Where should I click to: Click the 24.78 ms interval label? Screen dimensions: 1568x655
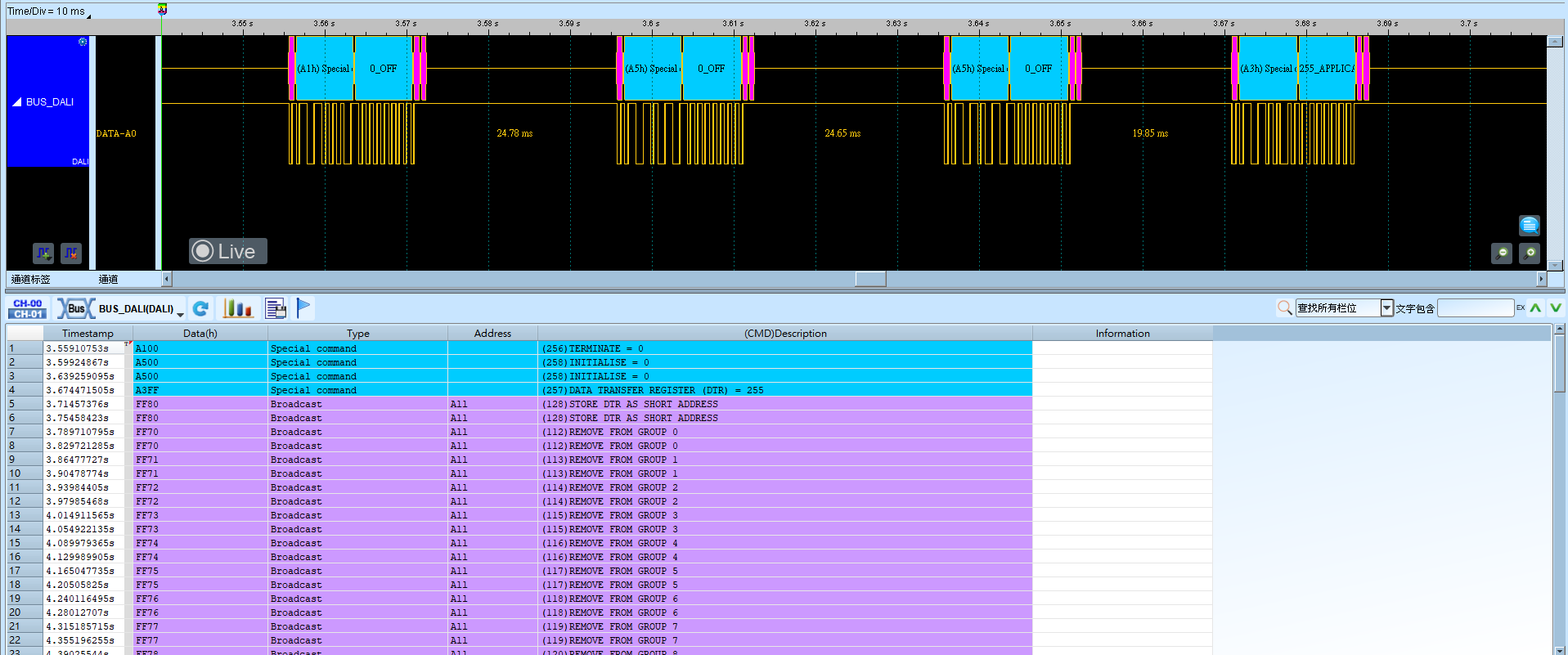pos(514,133)
